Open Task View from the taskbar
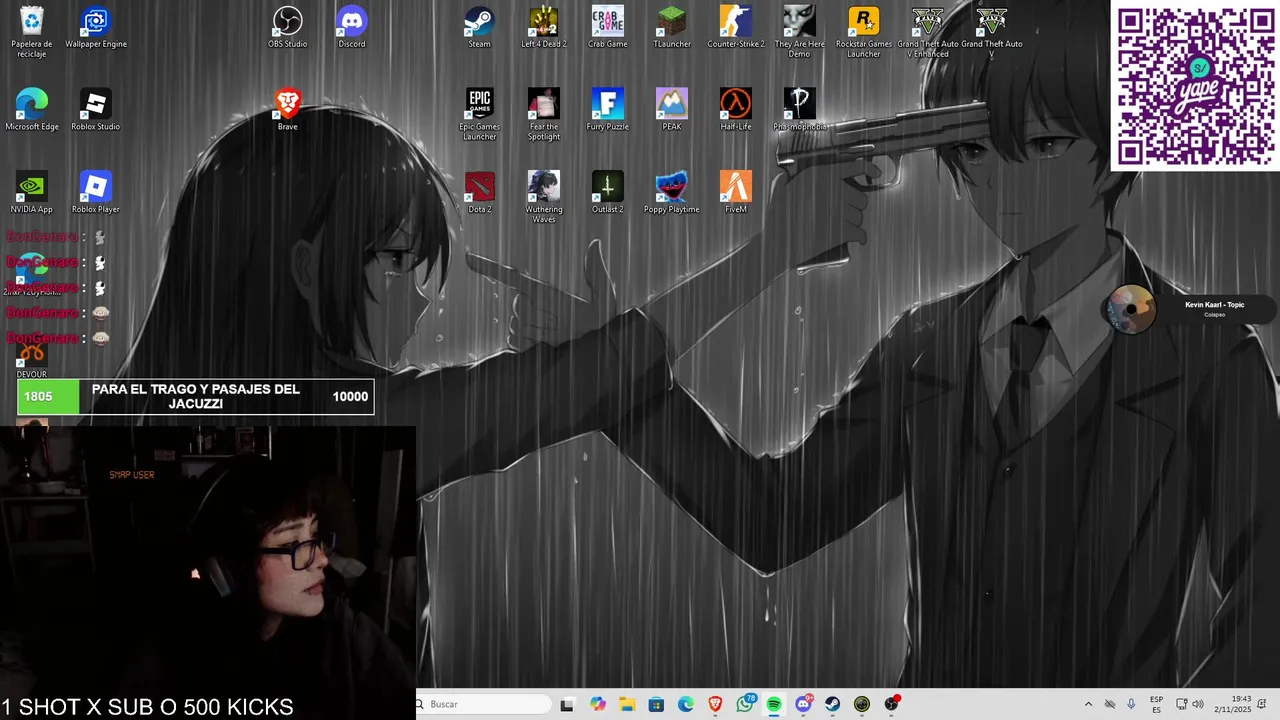Viewport: 1280px width, 720px height. tap(567, 704)
